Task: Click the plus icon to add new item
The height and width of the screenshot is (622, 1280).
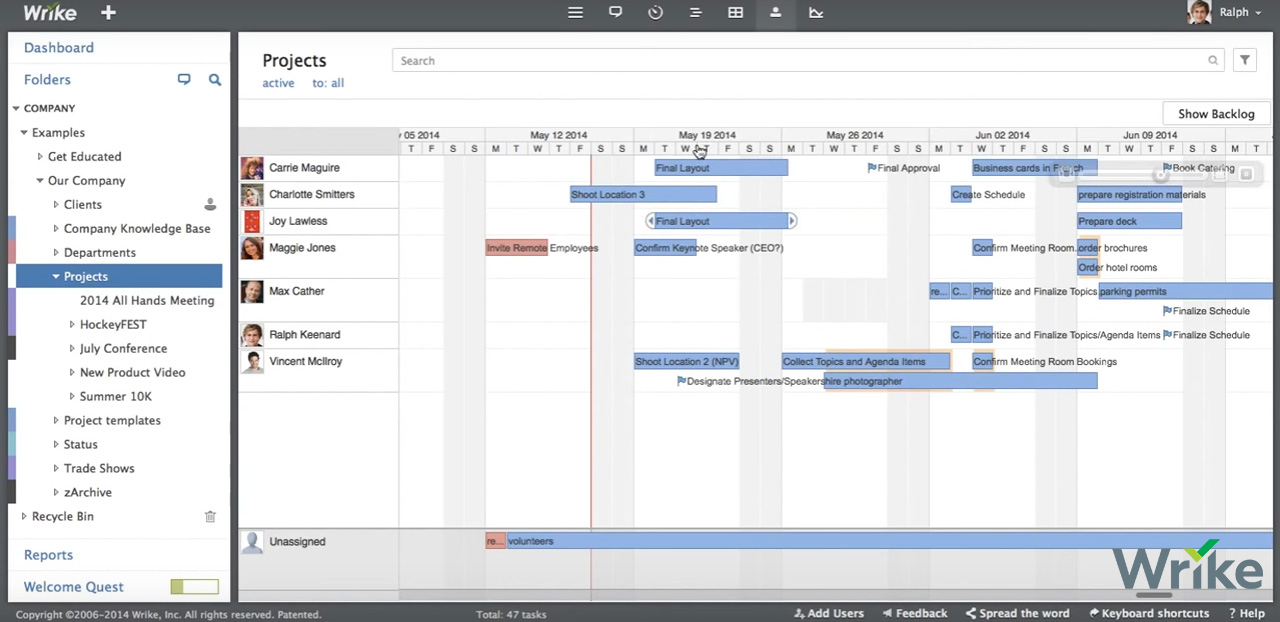Action: 108,13
